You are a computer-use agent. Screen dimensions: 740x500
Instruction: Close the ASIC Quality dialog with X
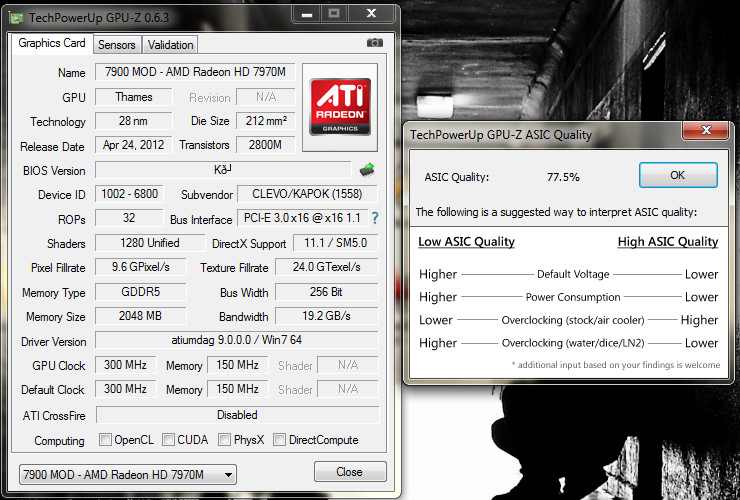pyautogui.click(x=706, y=130)
